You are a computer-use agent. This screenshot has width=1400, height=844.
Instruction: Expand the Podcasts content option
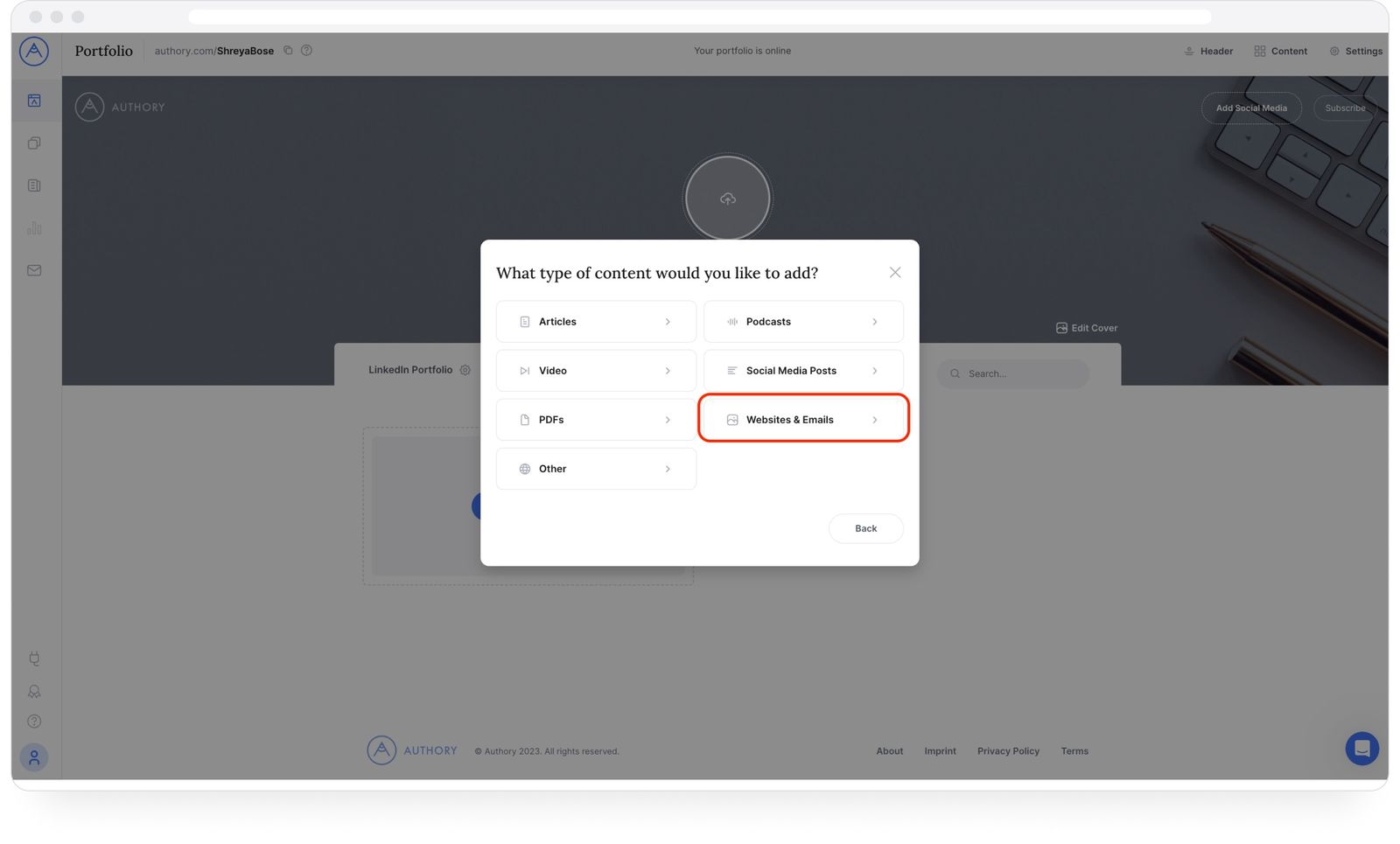coord(803,321)
